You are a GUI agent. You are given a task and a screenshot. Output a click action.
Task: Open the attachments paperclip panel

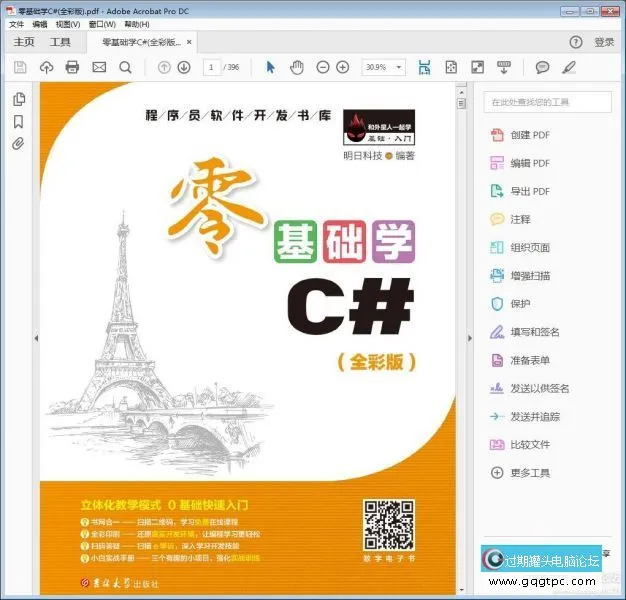tap(18, 143)
